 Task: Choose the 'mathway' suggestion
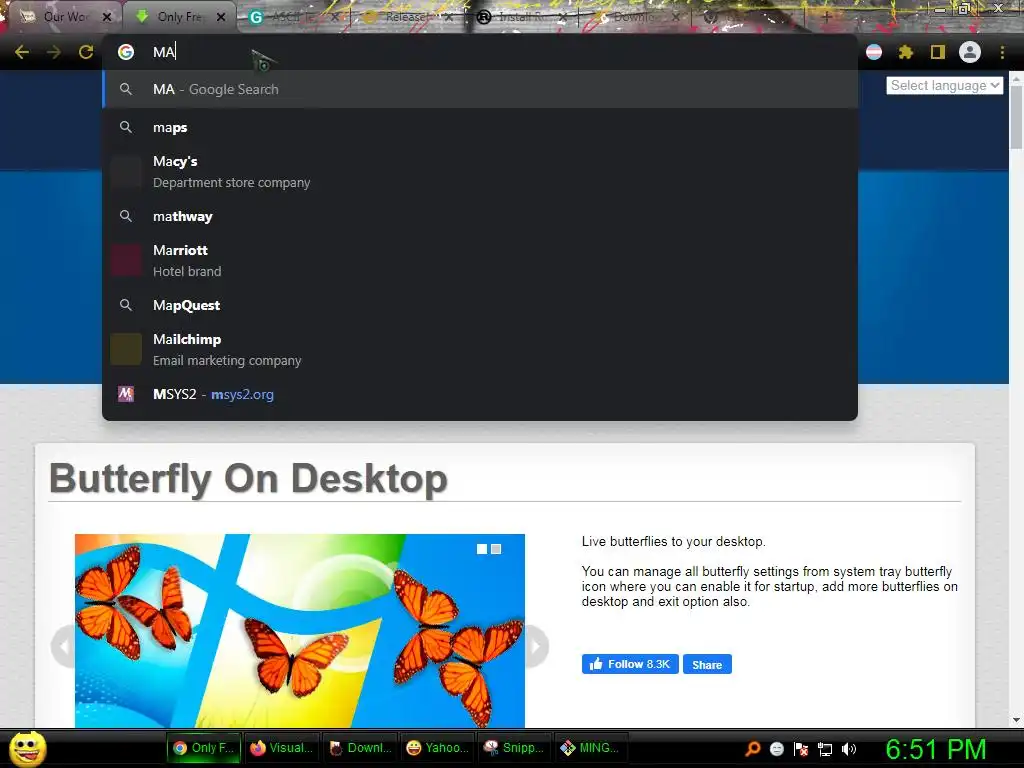click(480, 216)
